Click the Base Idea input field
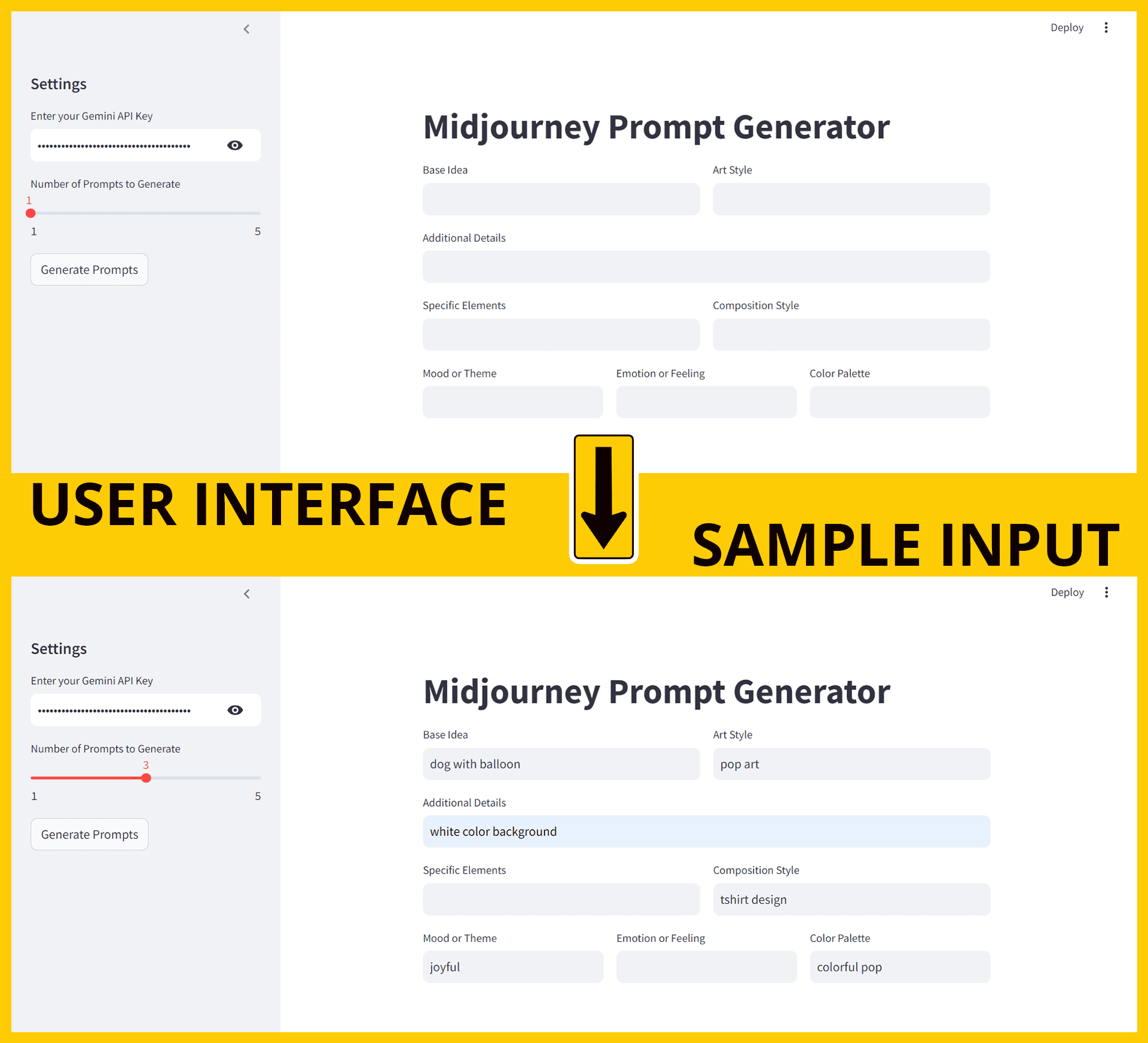This screenshot has height=1043, width=1148. [x=564, y=199]
